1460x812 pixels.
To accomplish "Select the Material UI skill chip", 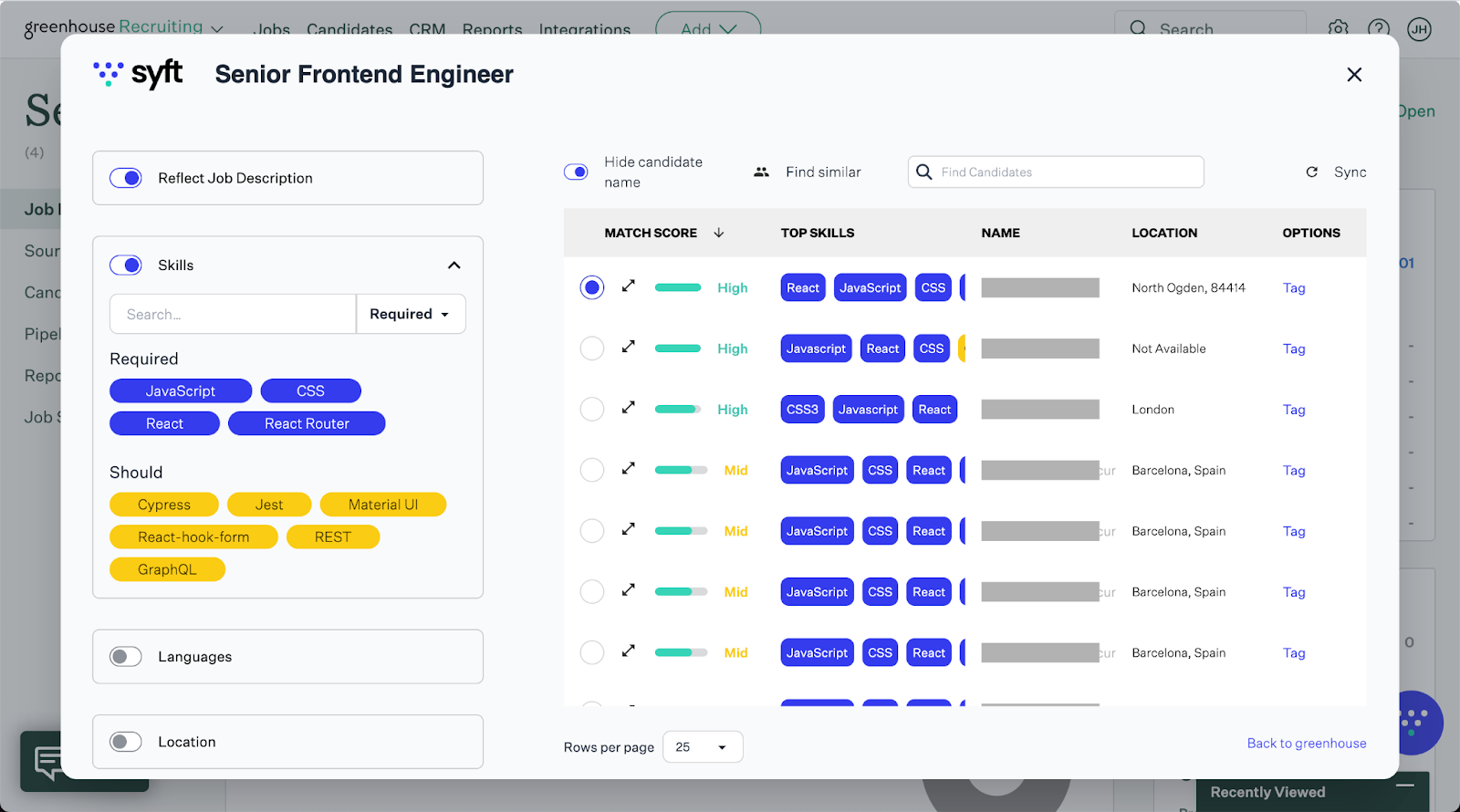I will point(383,505).
